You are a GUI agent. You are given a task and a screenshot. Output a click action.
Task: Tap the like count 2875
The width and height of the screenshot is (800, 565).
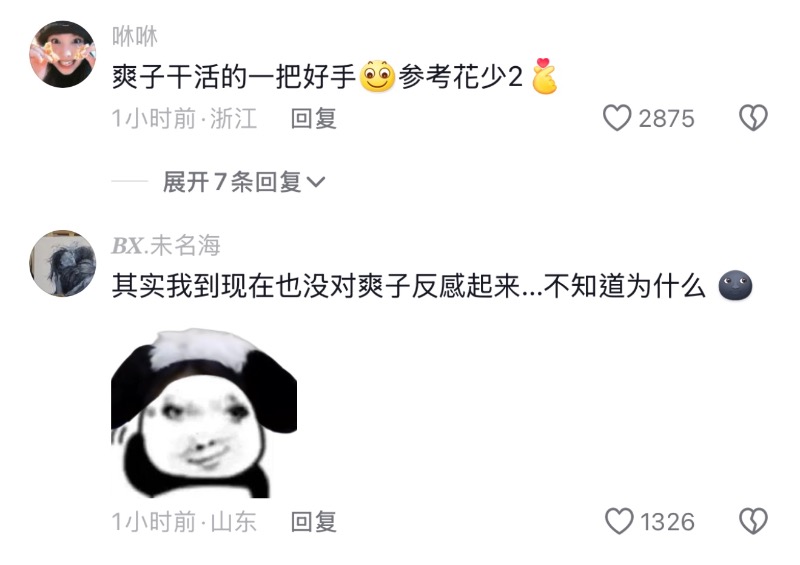666,118
